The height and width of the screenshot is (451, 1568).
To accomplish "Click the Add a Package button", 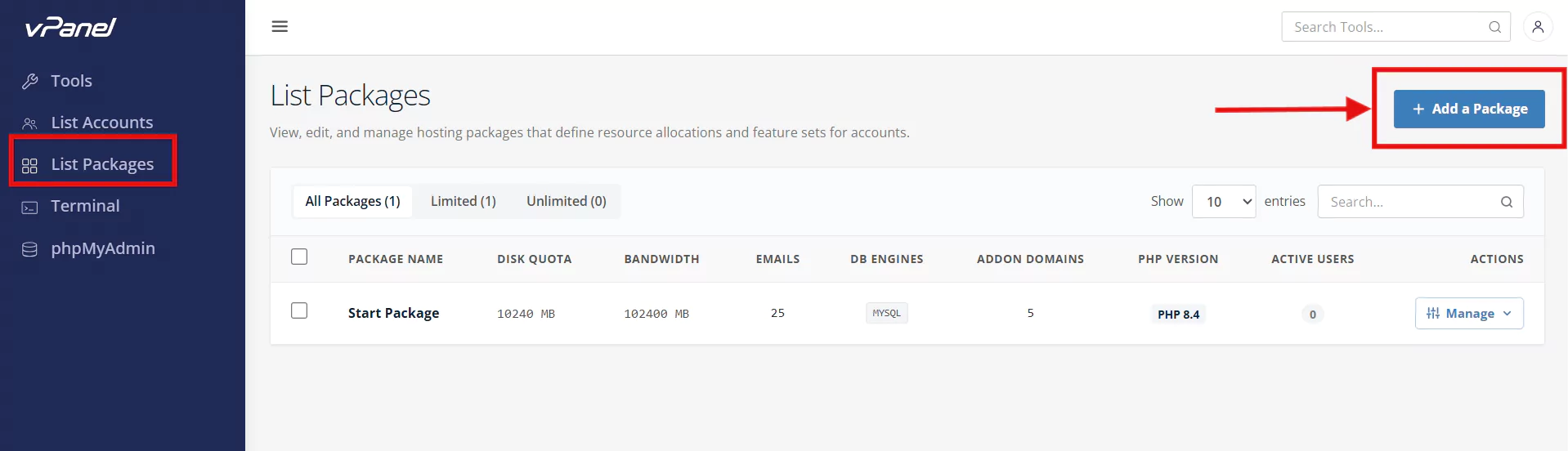I will click(x=1469, y=109).
